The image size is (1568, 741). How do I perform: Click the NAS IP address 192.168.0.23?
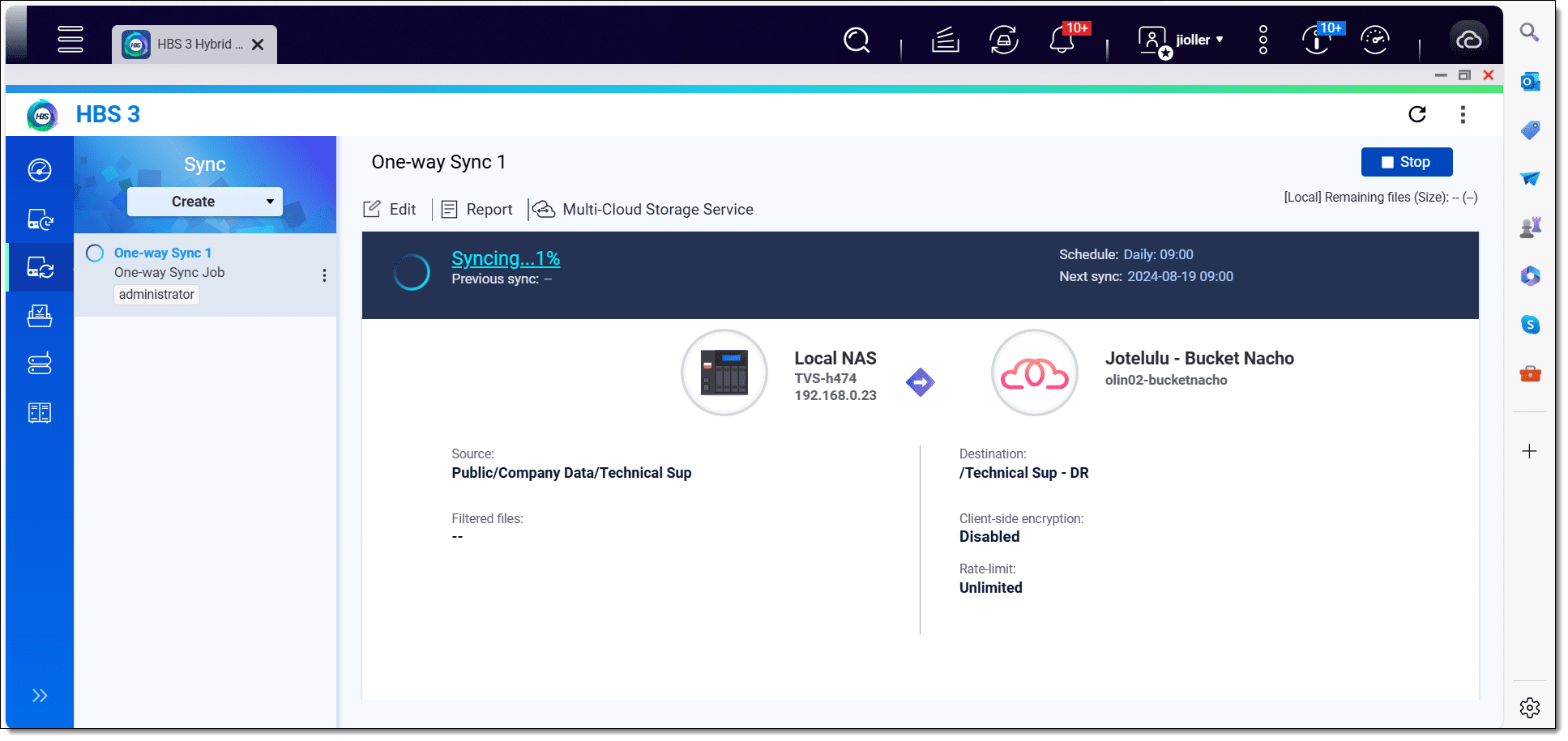(x=835, y=395)
